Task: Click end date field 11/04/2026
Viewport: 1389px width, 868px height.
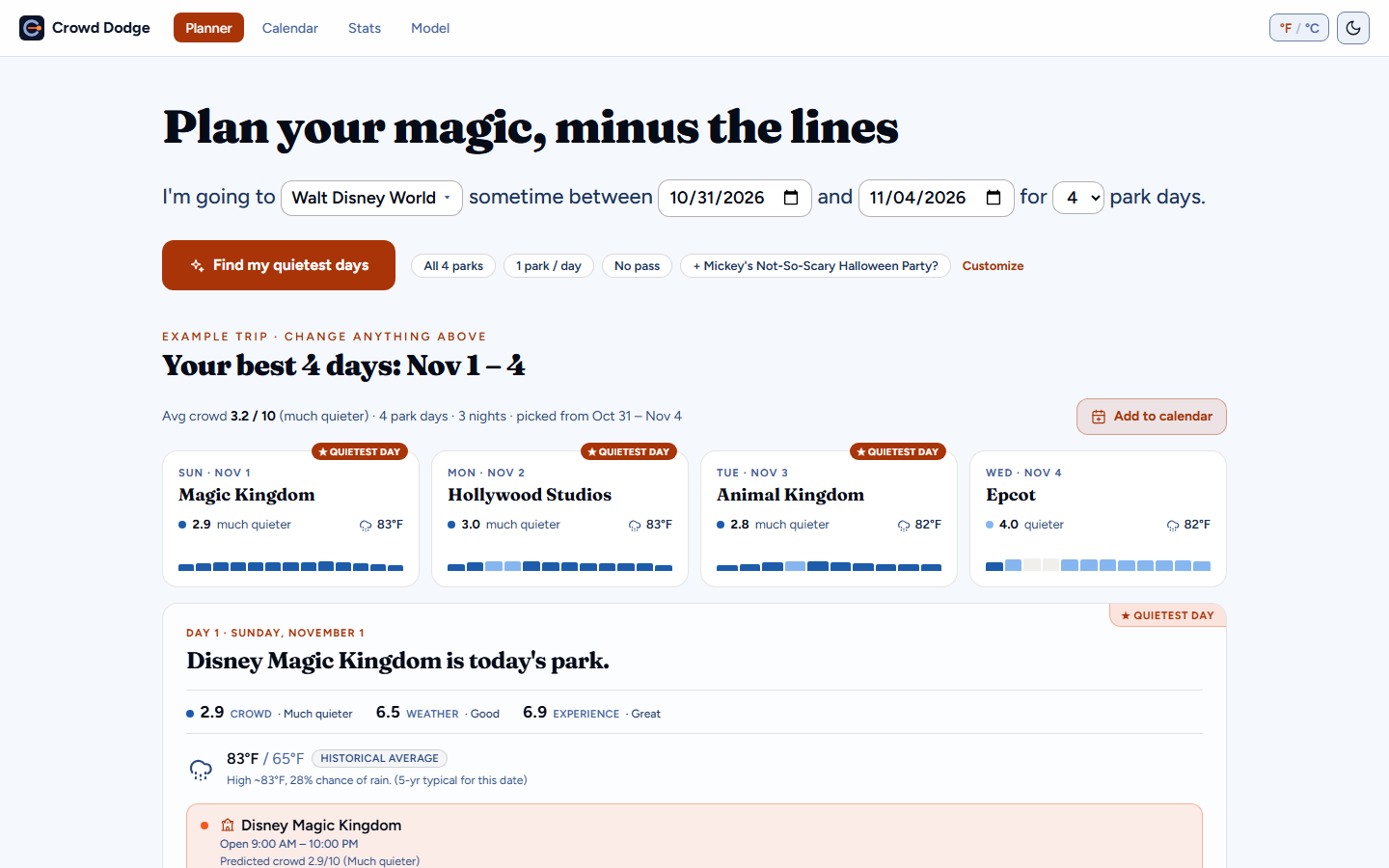Action: pyautogui.click(x=936, y=198)
